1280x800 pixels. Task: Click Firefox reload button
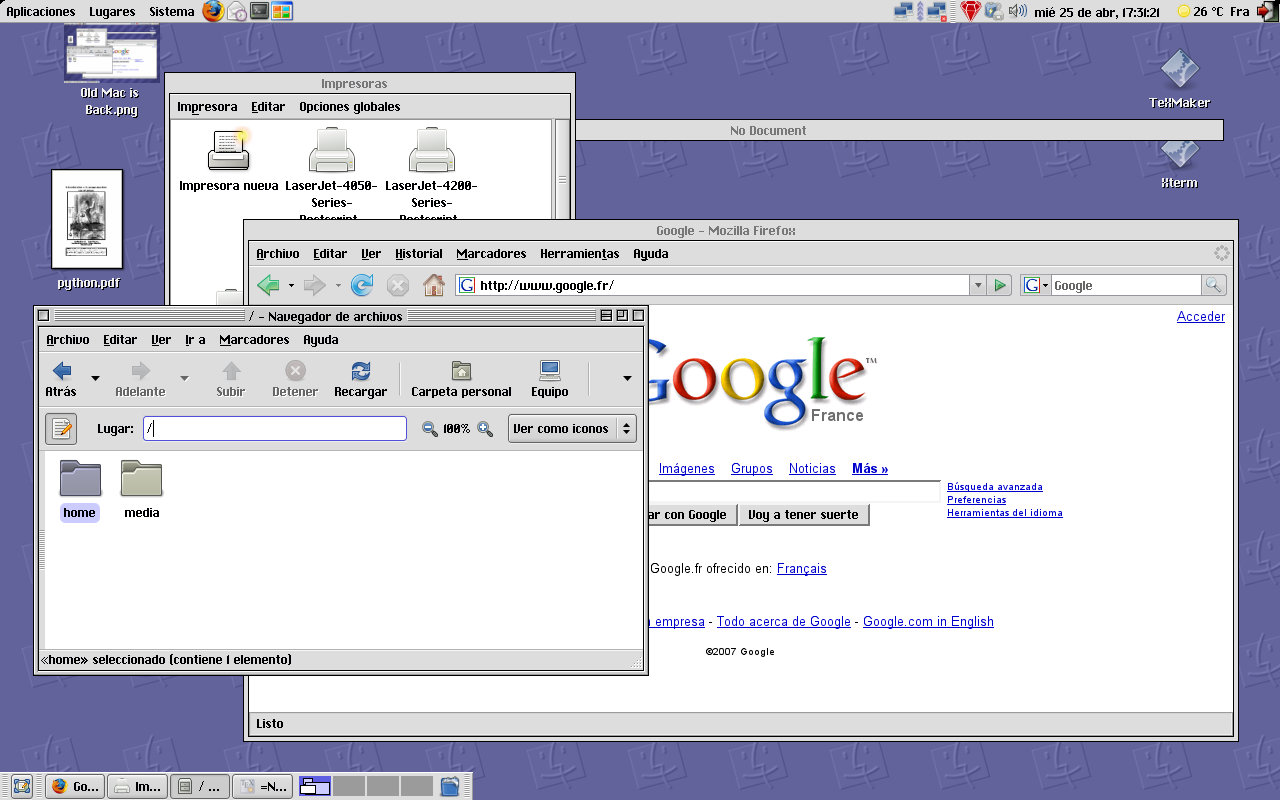pos(362,286)
